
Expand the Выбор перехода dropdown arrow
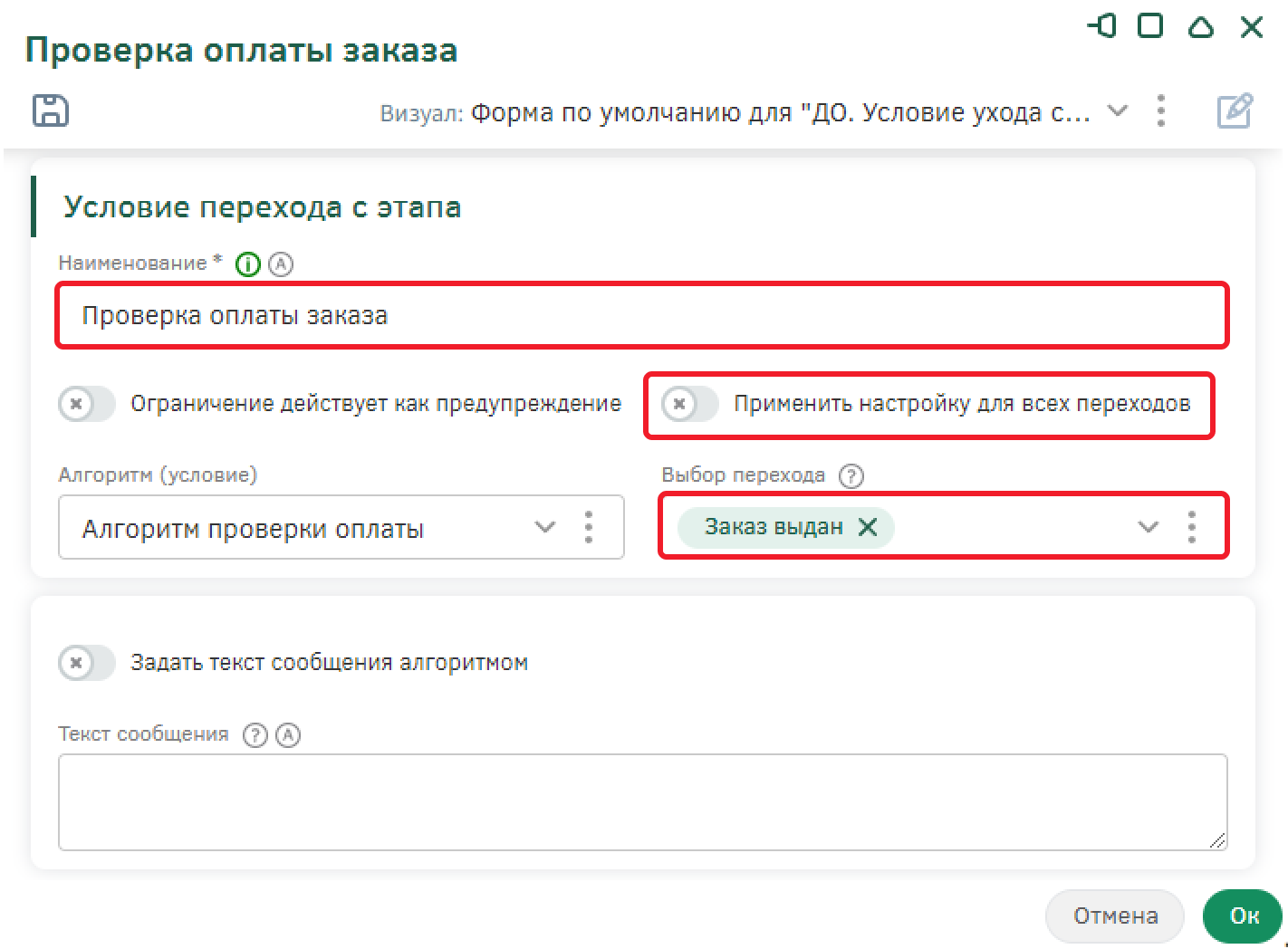(x=1148, y=527)
